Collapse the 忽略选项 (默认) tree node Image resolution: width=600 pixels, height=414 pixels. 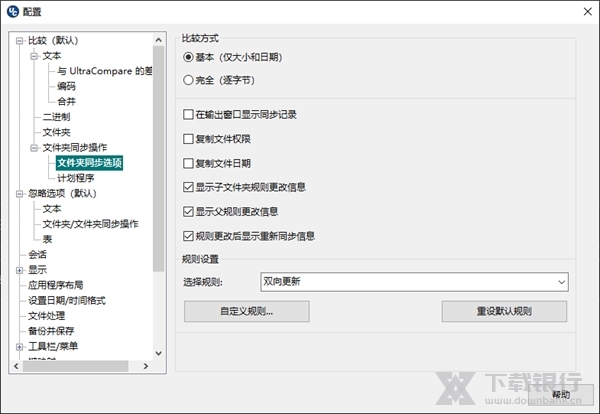point(20,194)
